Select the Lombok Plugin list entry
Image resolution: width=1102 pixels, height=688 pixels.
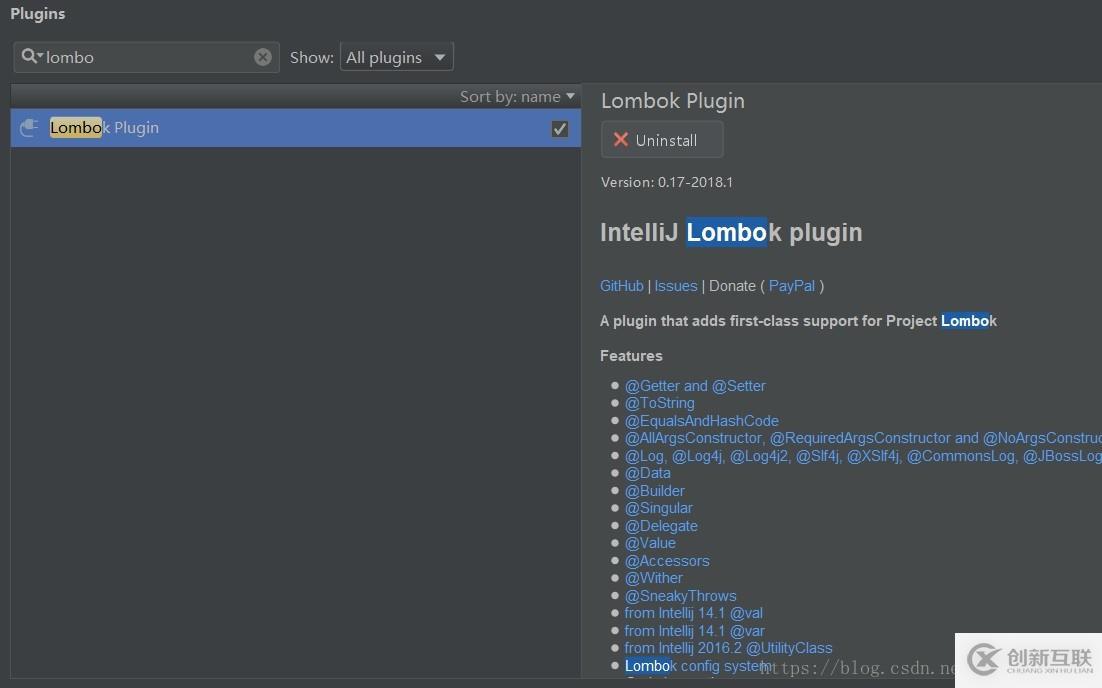[x=250, y=128]
